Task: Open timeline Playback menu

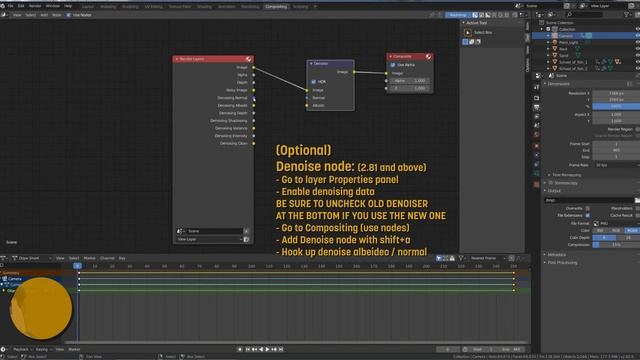Action: tap(21, 349)
